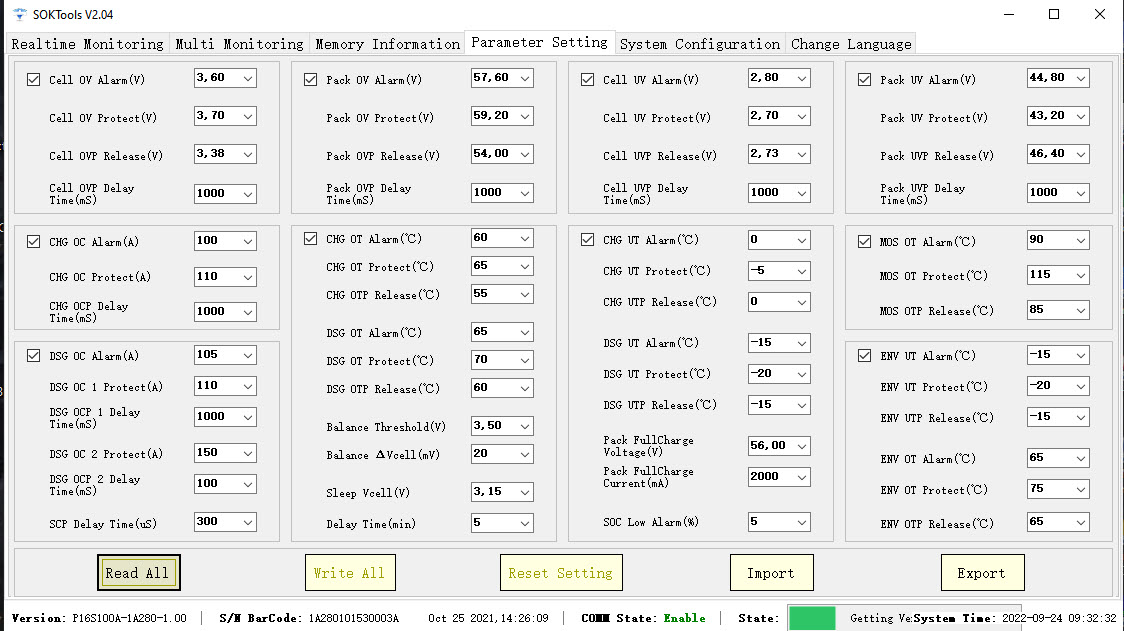Expand the Balance Threshold dropdown arrow

pos(525,426)
